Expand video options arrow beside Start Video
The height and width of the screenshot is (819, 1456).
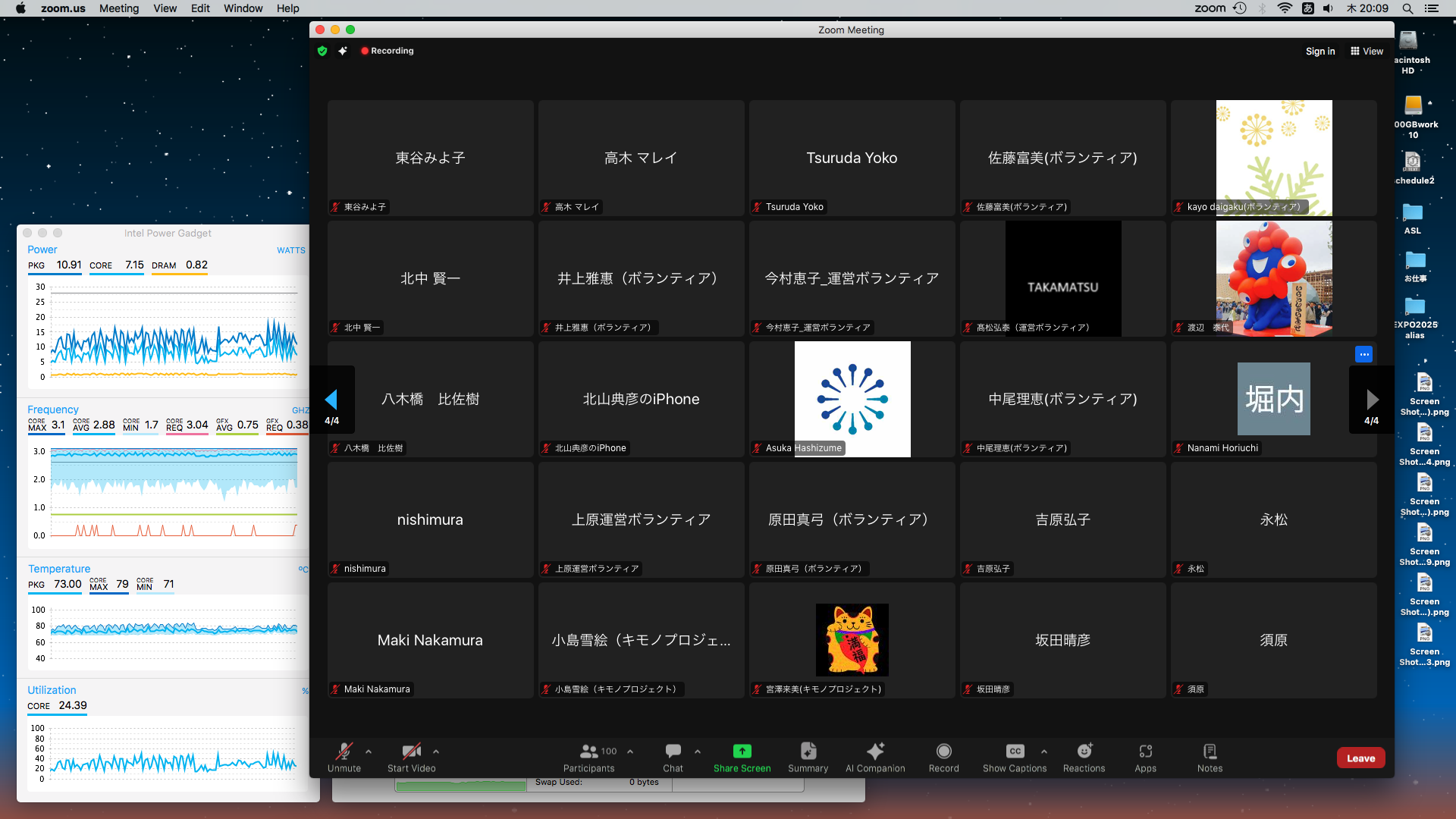click(x=436, y=752)
